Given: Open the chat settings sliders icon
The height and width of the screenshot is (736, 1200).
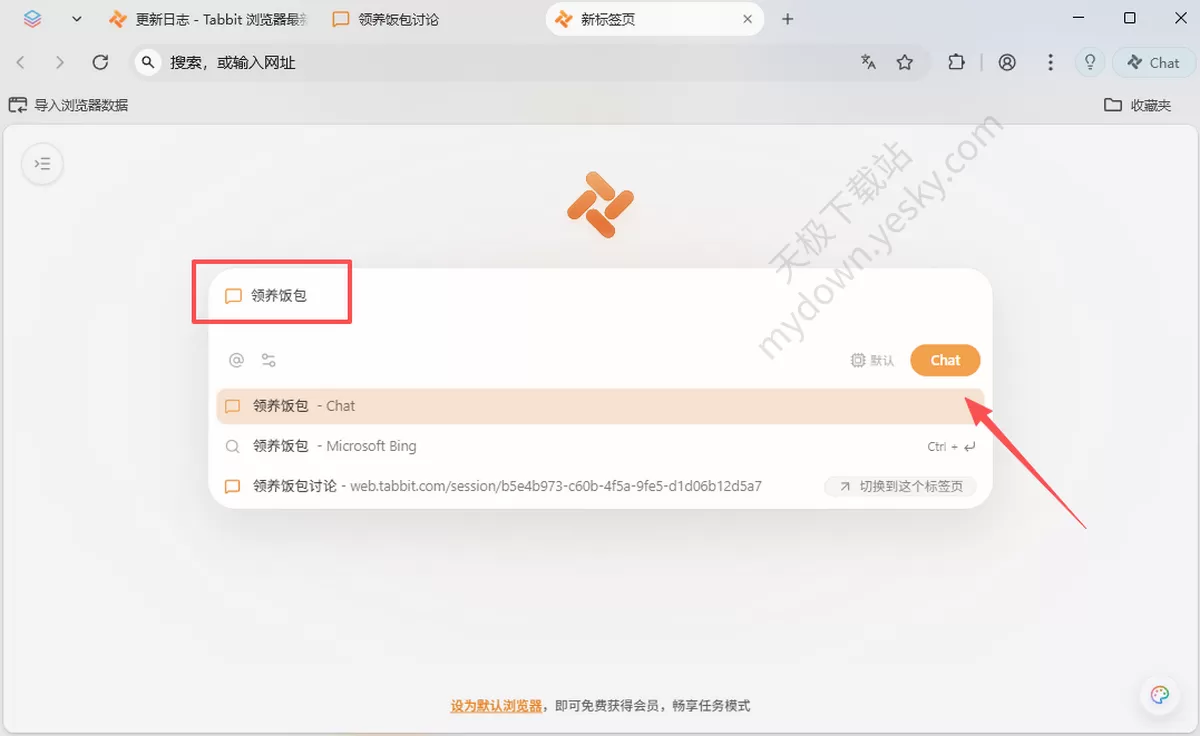Looking at the screenshot, I should coord(268,360).
